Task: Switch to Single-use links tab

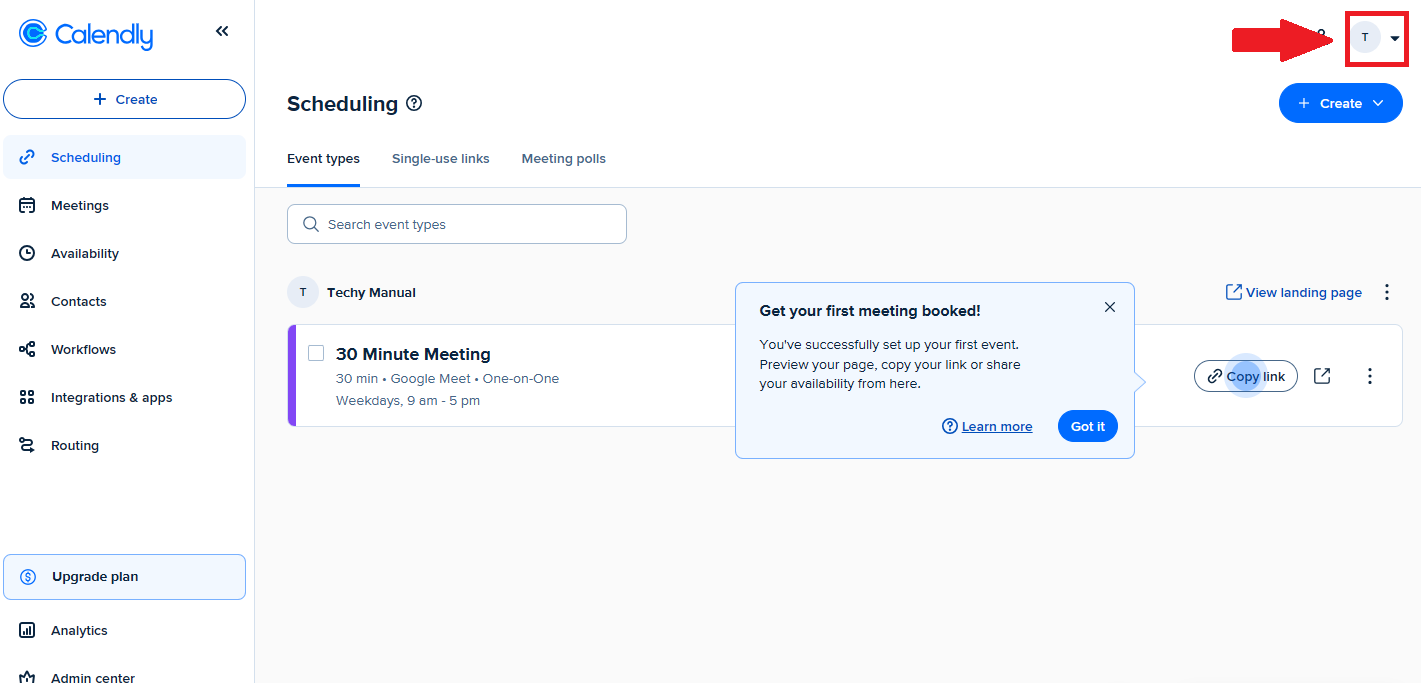Action: point(440,159)
